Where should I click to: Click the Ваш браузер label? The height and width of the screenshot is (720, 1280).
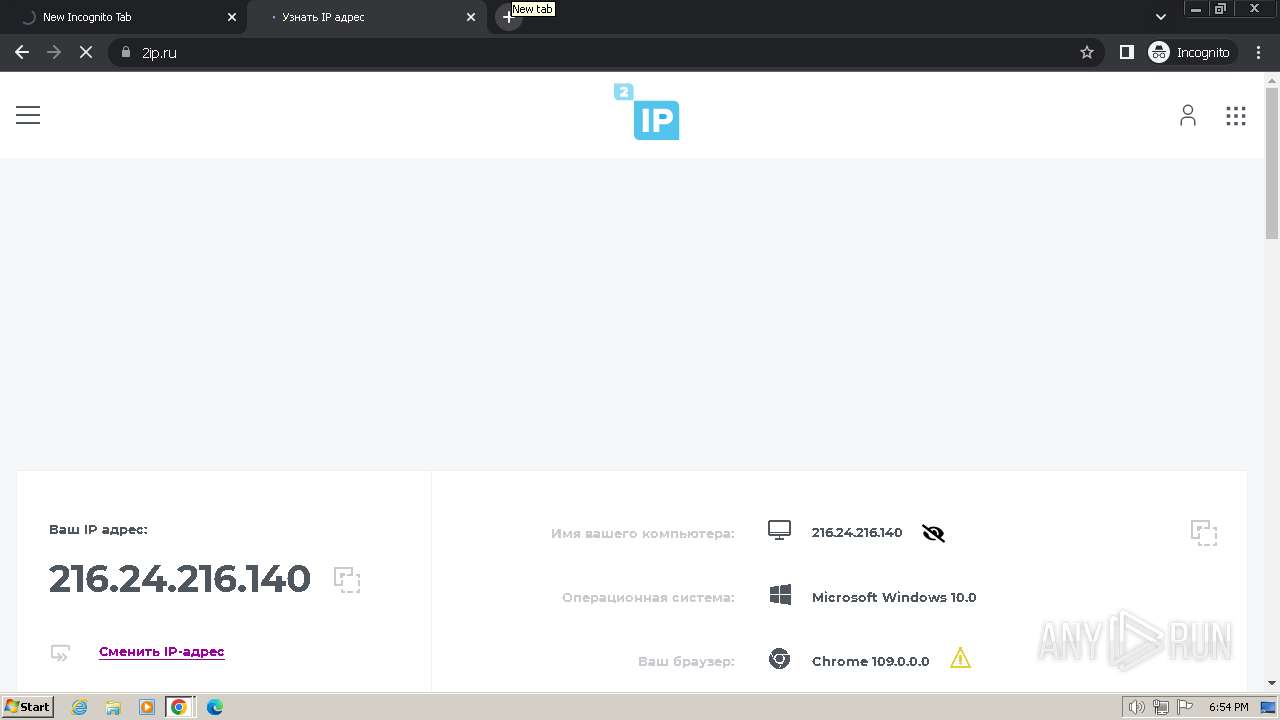pyautogui.click(x=686, y=661)
